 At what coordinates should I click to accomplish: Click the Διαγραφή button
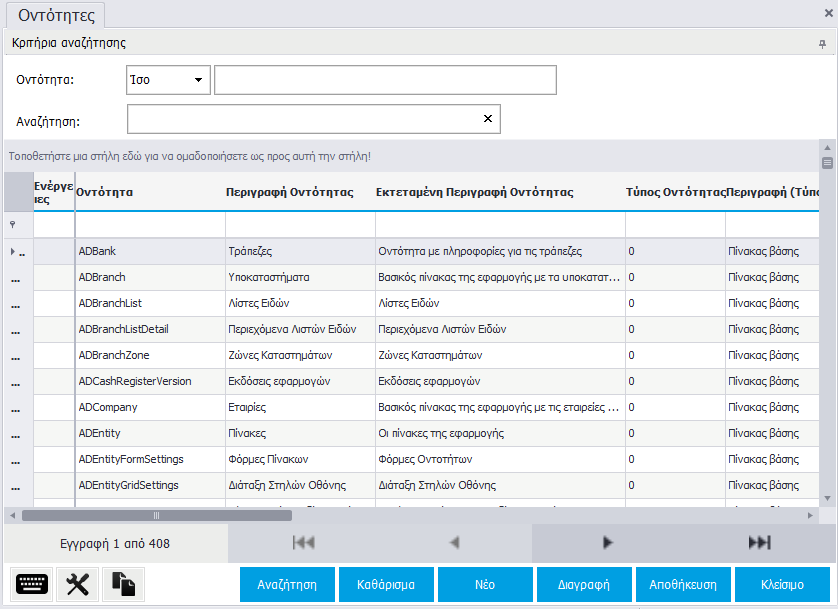[584, 585]
